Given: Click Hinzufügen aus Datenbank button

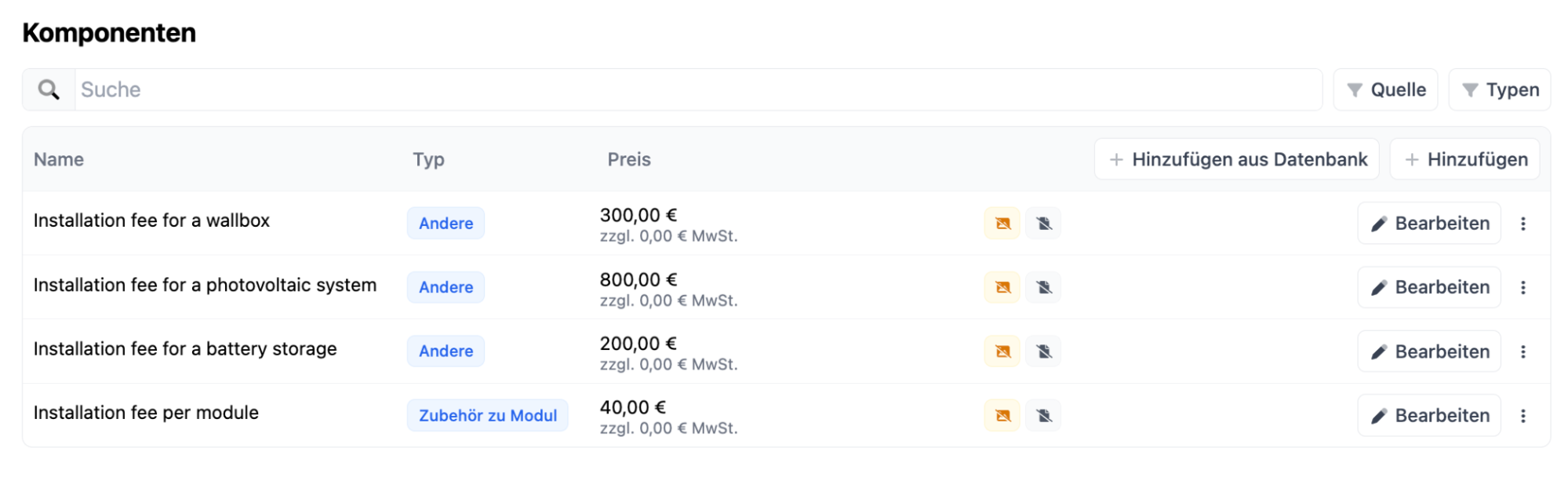Looking at the screenshot, I should (1236, 159).
